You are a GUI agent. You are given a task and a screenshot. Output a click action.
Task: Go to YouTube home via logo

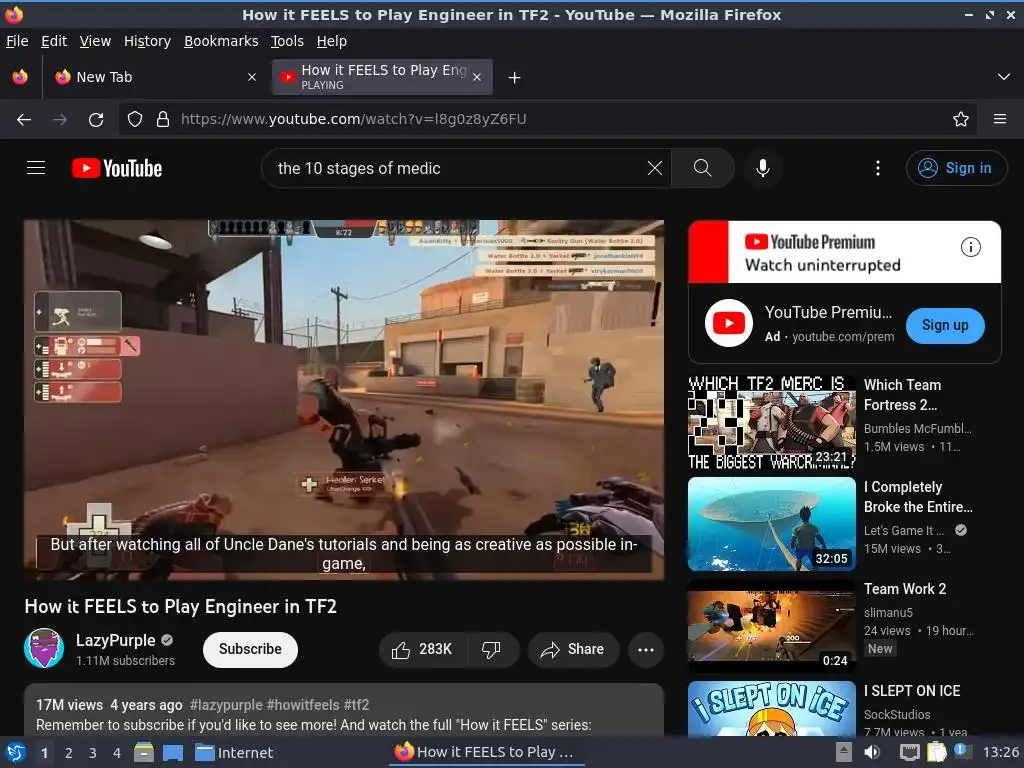pos(117,168)
